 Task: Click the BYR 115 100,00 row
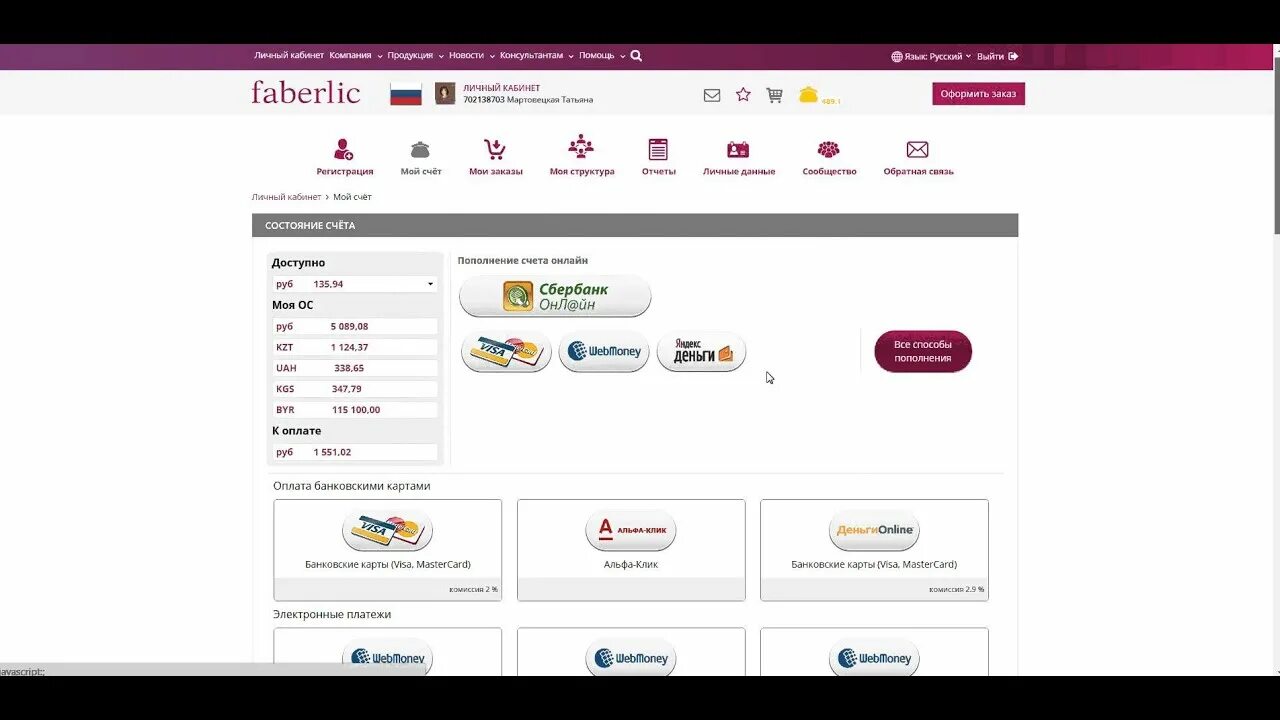355,410
